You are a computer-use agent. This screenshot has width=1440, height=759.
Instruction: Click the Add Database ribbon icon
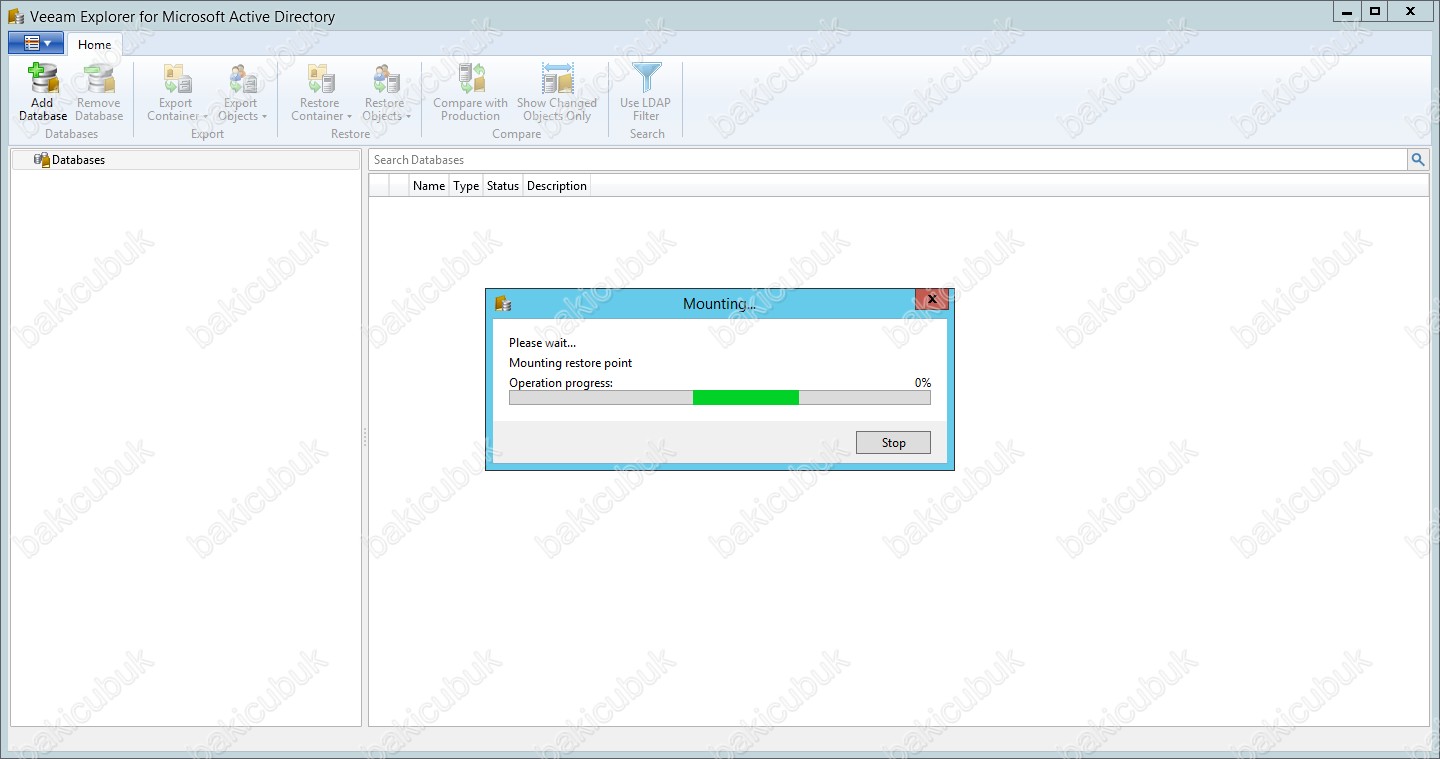coord(43,79)
